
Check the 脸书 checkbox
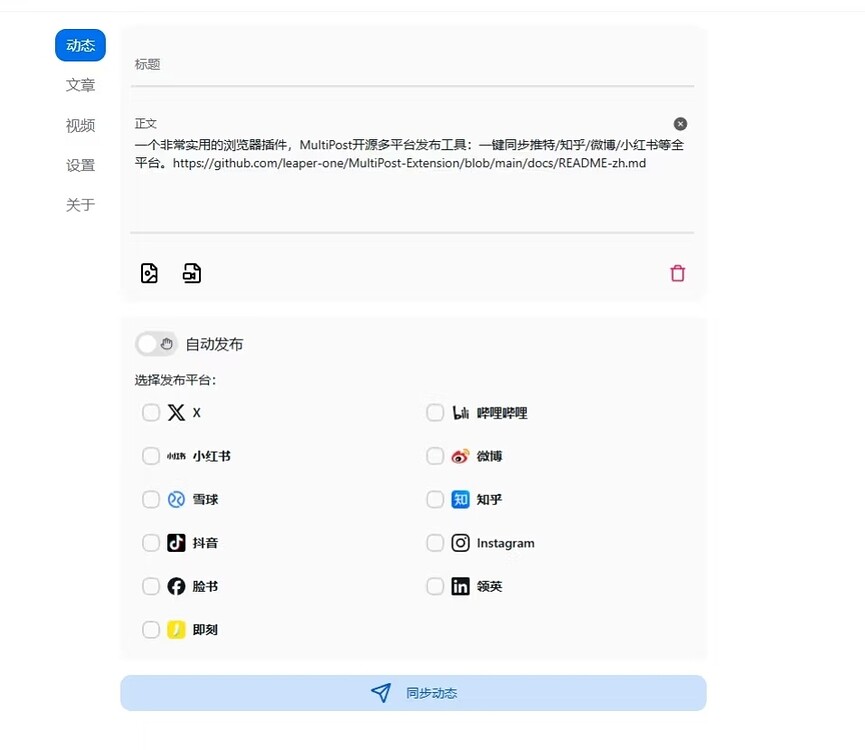[x=151, y=586]
